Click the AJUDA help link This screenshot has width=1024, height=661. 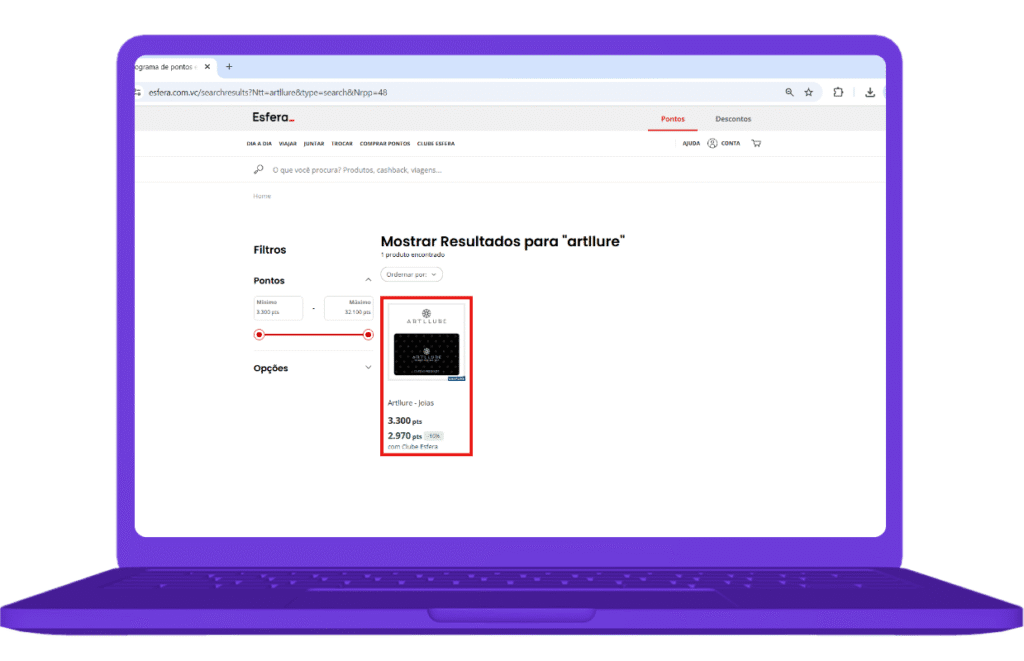[x=692, y=143]
